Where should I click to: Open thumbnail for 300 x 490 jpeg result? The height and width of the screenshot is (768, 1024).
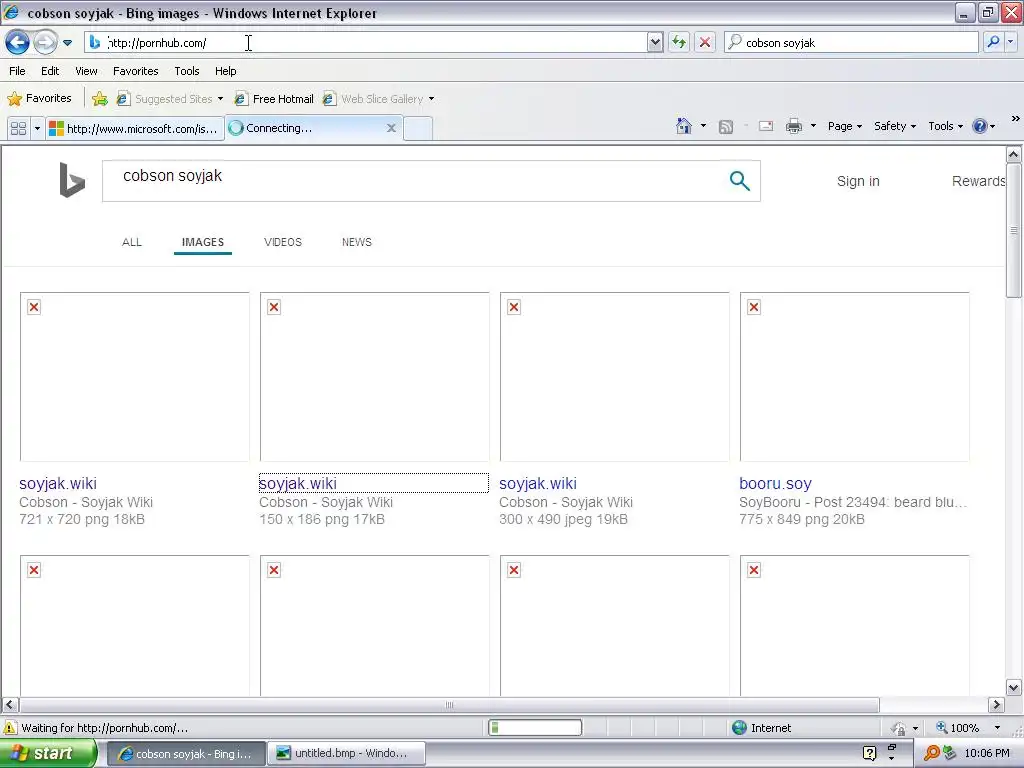615,377
